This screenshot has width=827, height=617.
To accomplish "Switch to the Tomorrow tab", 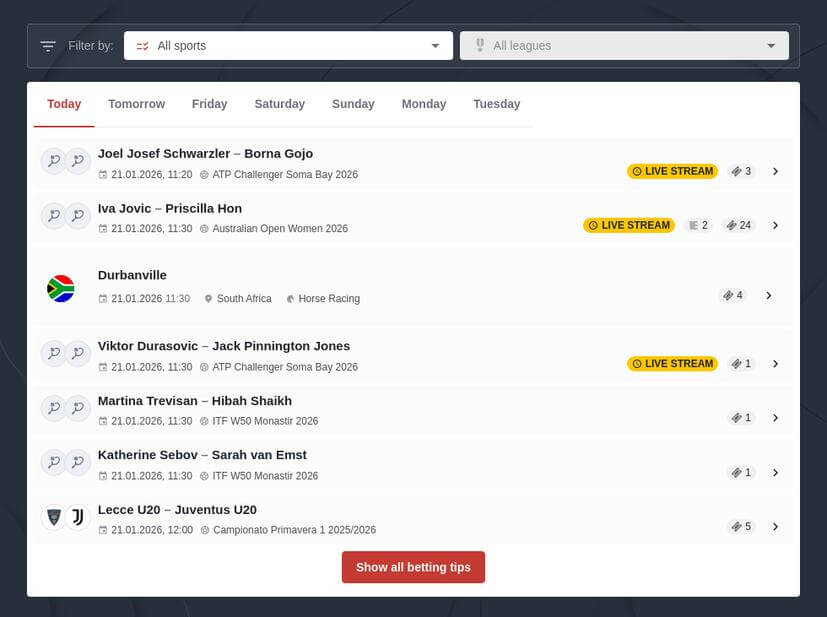I will 136,103.
